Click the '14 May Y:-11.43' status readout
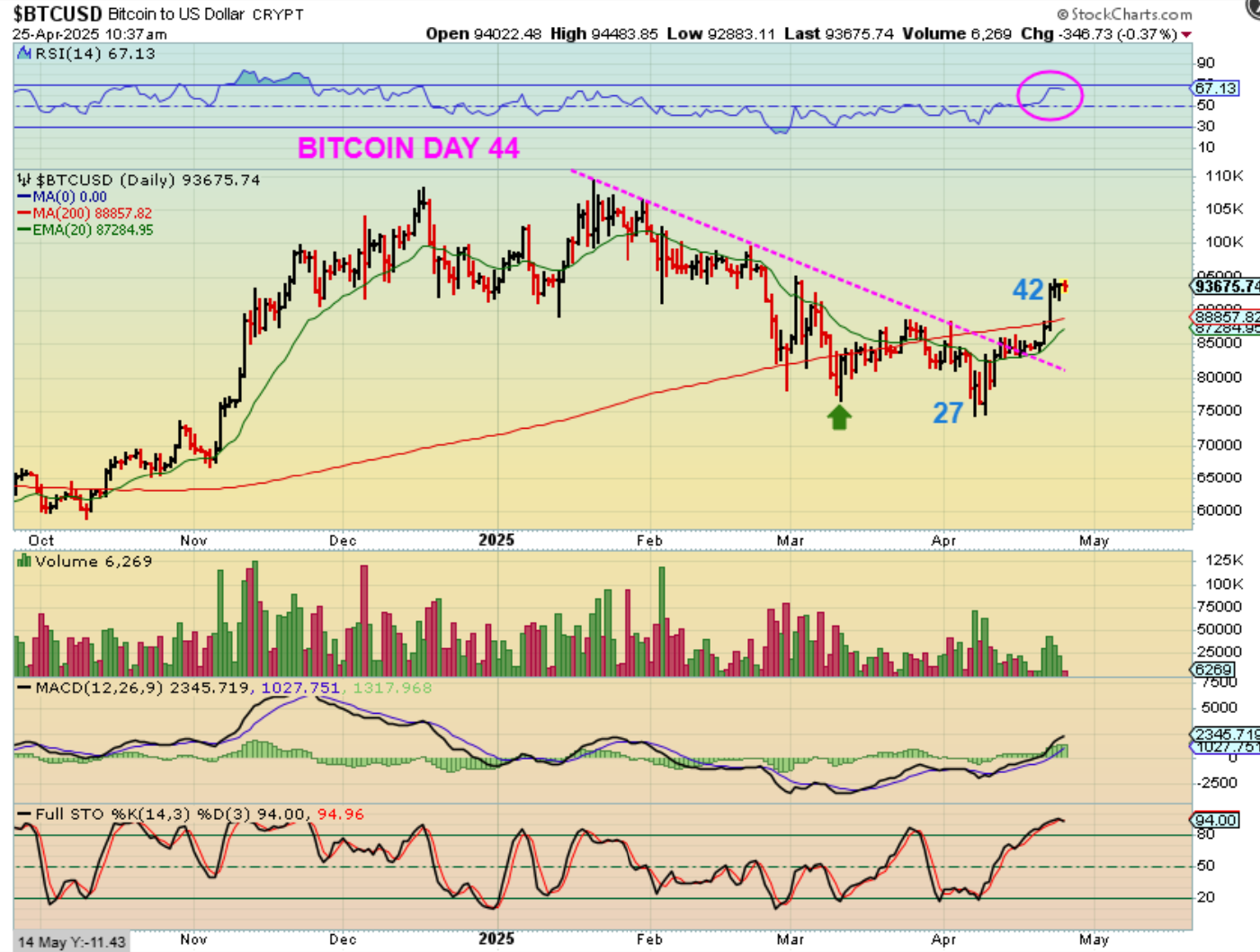The height and width of the screenshot is (952, 1260). pyautogui.click(x=72, y=942)
